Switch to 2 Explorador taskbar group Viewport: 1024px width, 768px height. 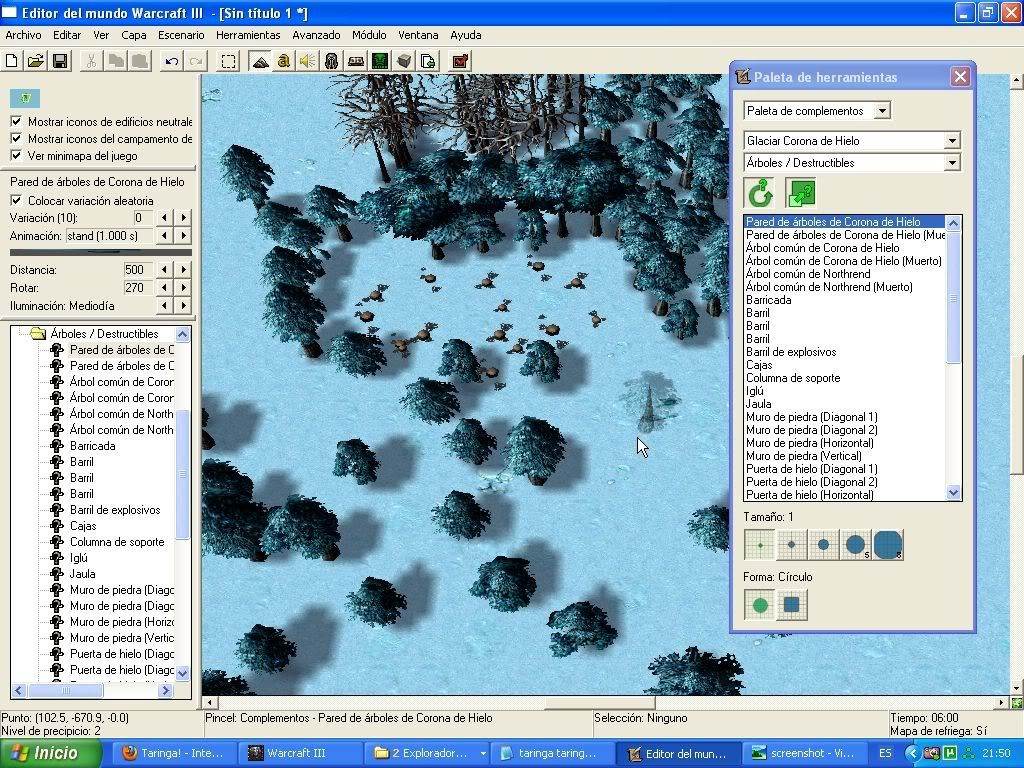pos(424,754)
